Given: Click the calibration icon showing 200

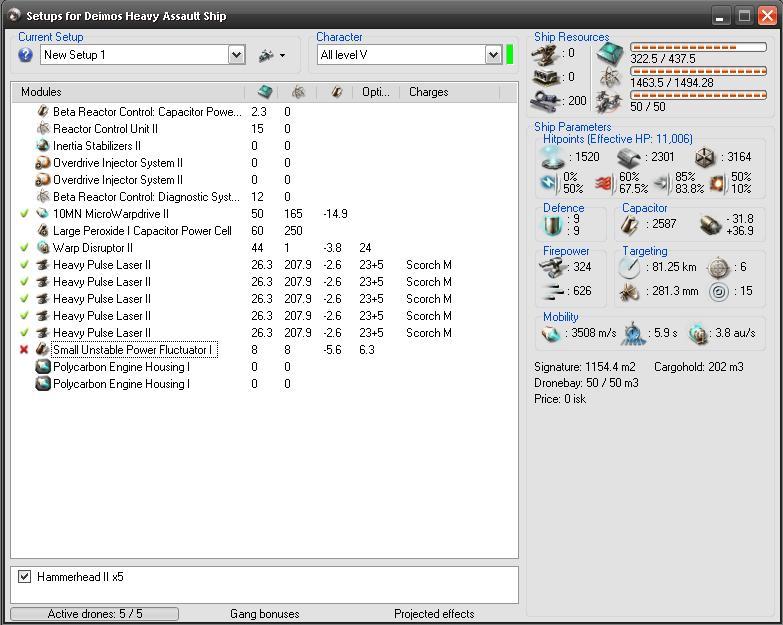Looking at the screenshot, I should pyautogui.click(x=545, y=101).
